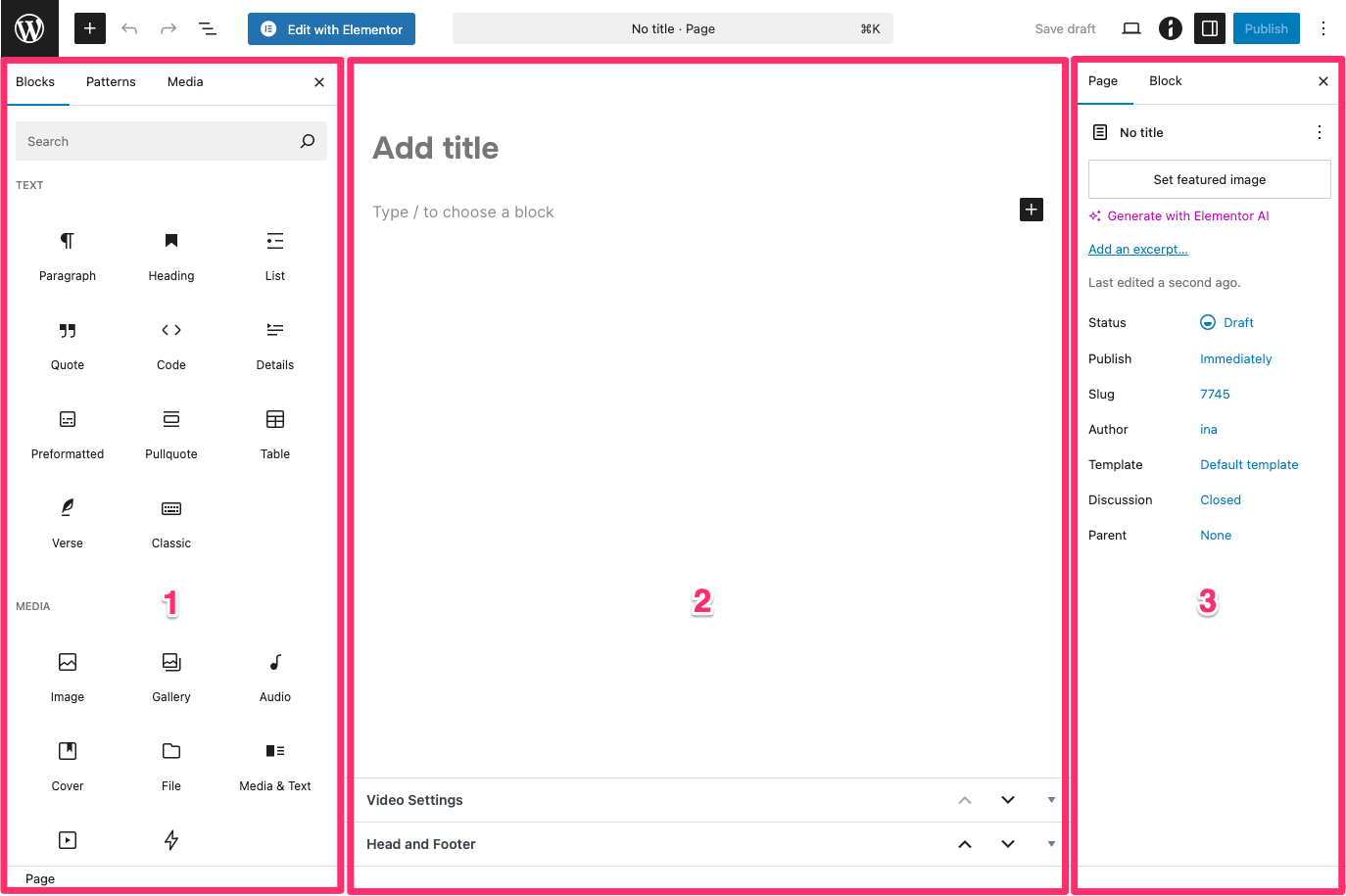Insert a Heading block
Screen dimensions: 1346x896
[171, 255]
